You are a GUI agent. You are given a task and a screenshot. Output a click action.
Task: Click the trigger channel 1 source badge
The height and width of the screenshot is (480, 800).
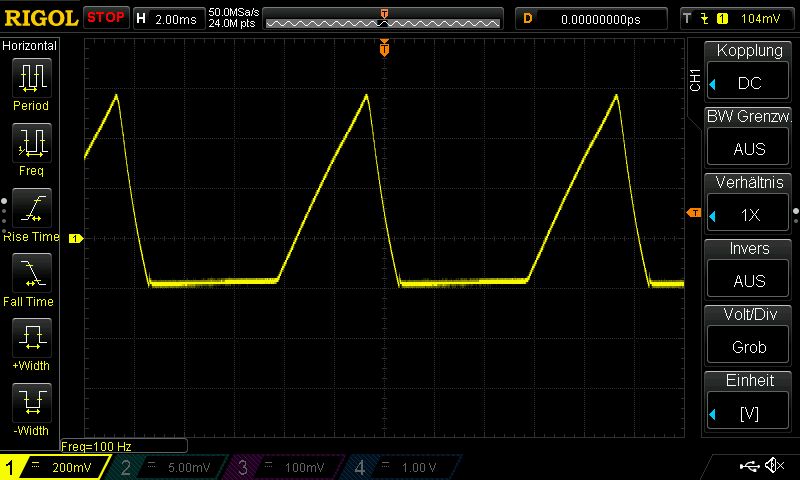click(x=722, y=19)
